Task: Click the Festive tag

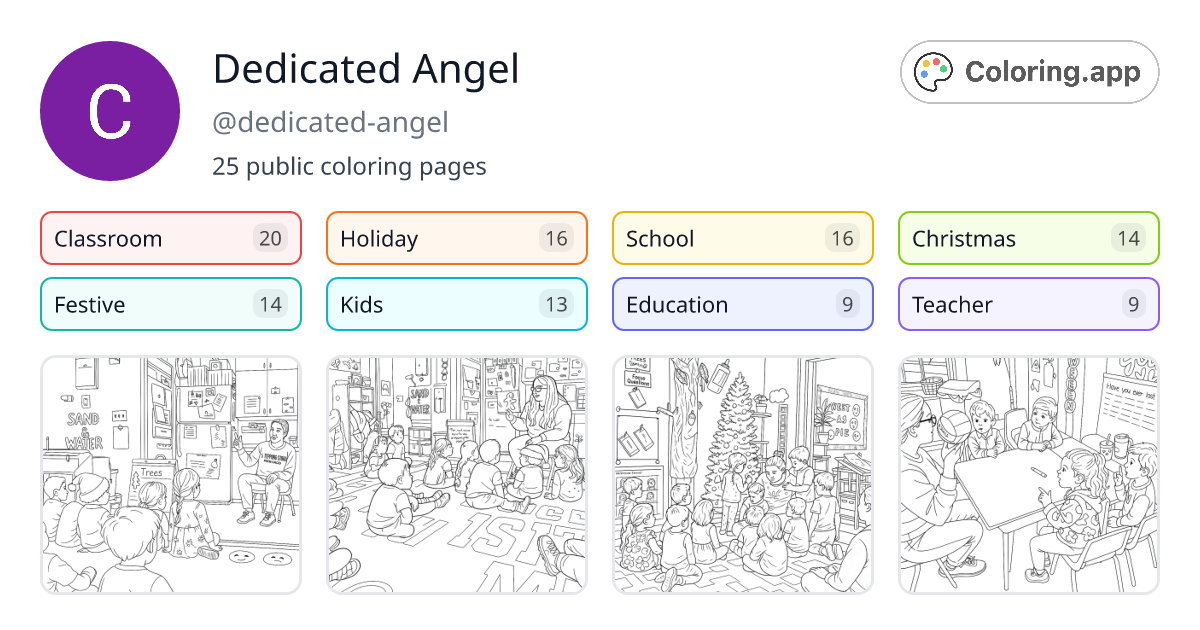Action: [170, 304]
